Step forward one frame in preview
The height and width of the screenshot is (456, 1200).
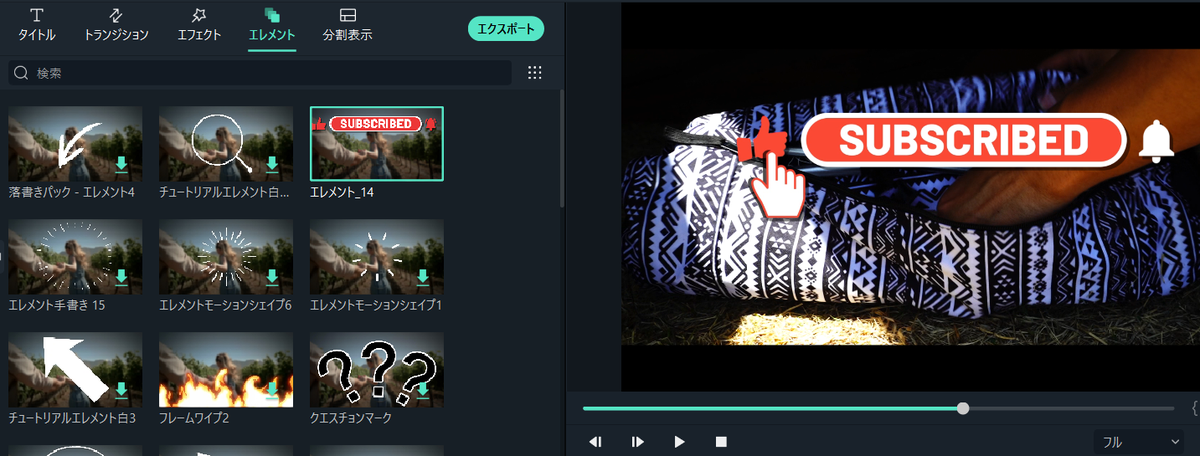click(637, 441)
